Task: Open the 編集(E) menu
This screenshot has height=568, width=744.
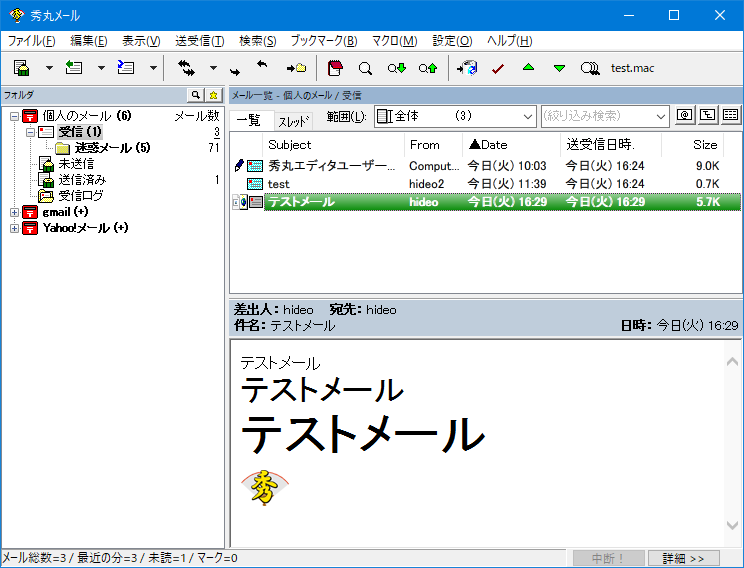Action: tap(89, 41)
